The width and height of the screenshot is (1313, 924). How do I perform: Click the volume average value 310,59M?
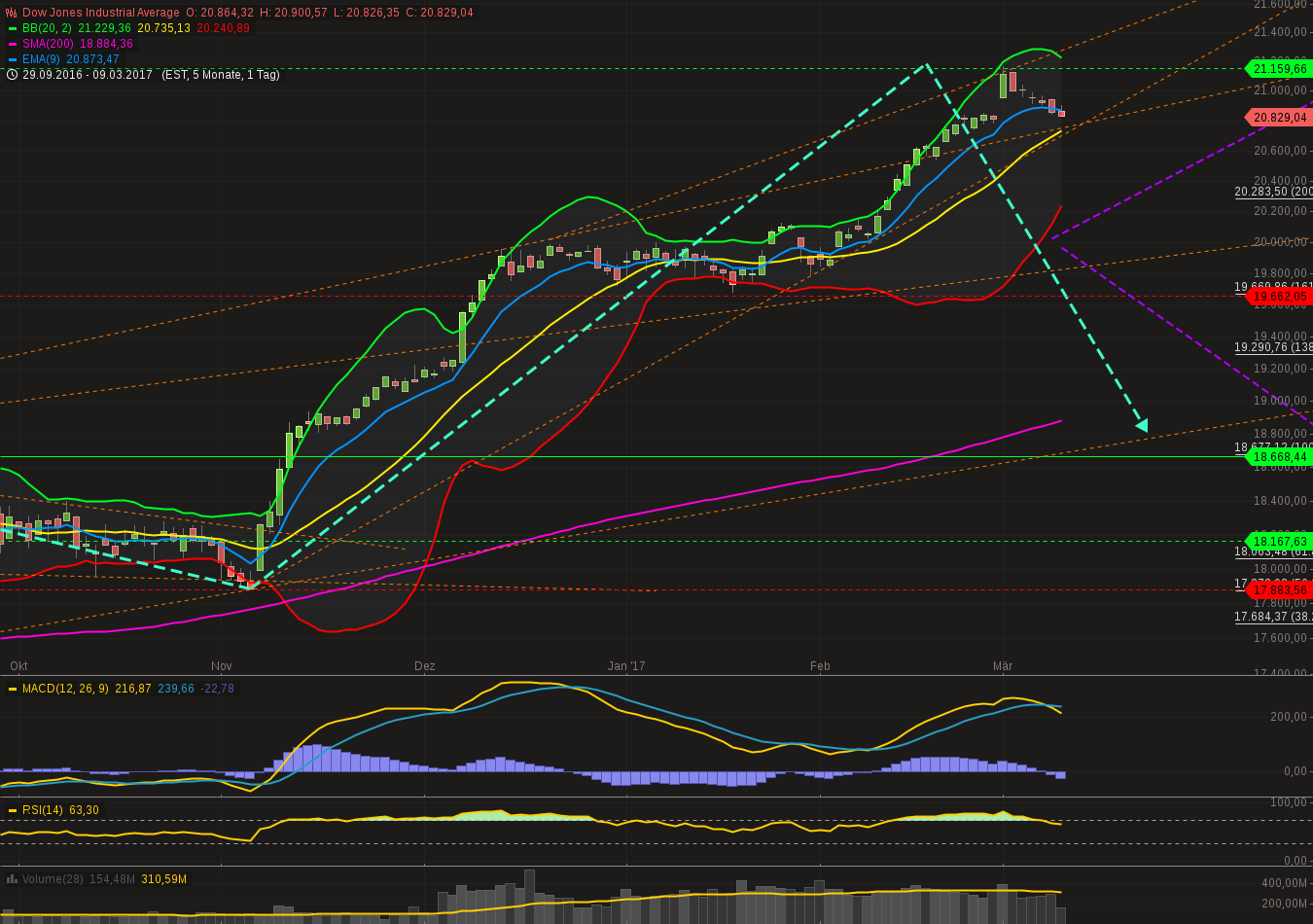tap(164, 879)
